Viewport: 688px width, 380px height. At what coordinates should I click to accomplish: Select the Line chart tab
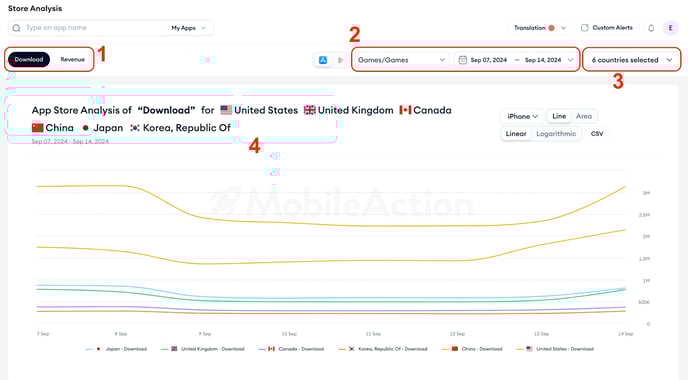[x=559, y=116]
